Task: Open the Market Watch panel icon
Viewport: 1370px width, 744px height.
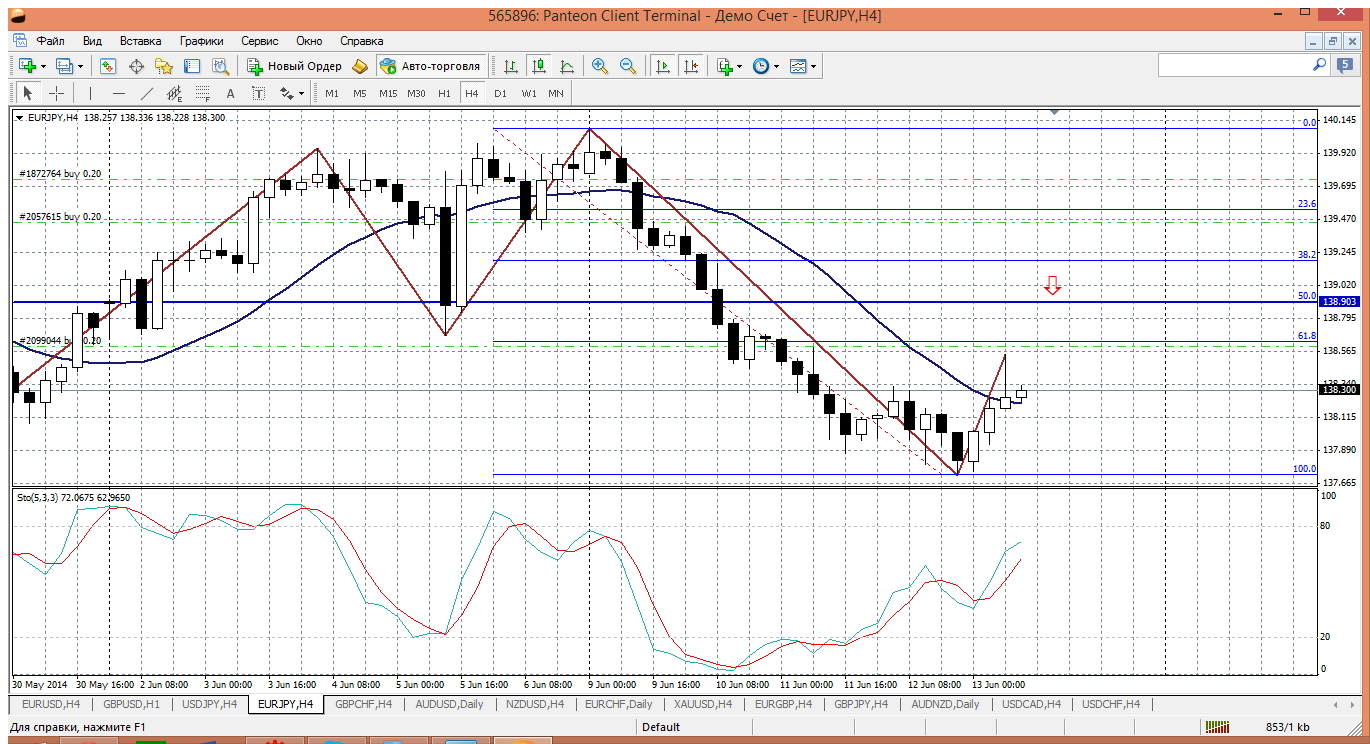Action: 108,66
